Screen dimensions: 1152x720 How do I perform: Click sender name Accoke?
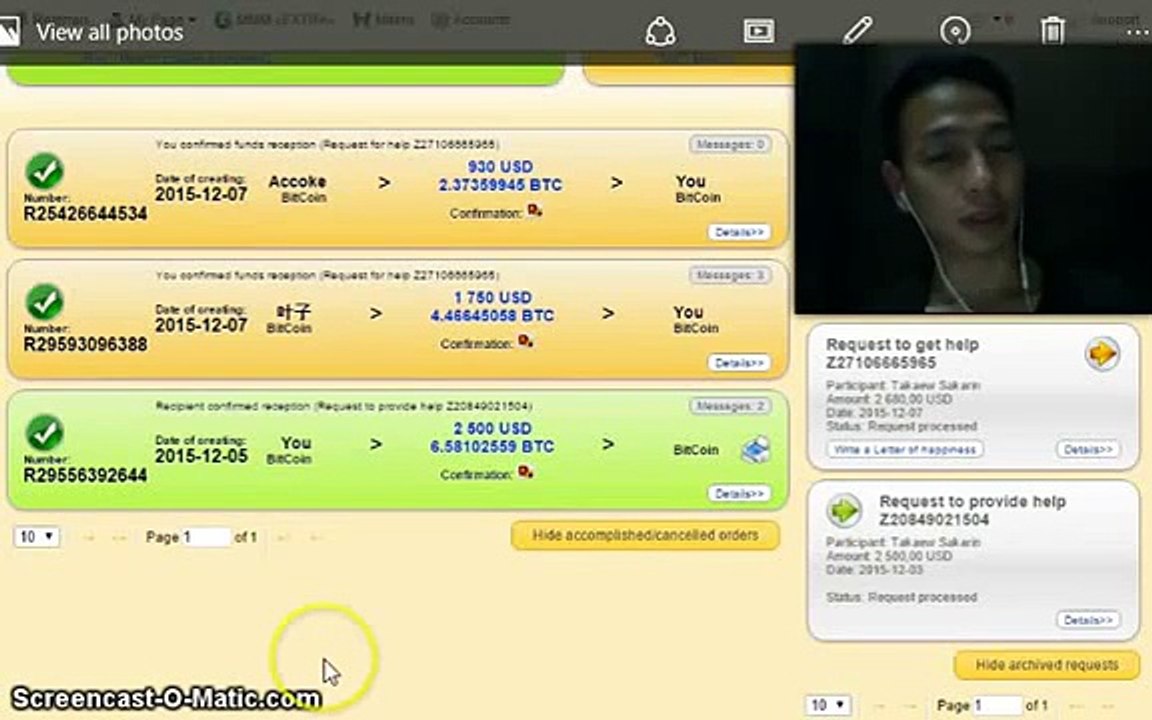[298, 181]
